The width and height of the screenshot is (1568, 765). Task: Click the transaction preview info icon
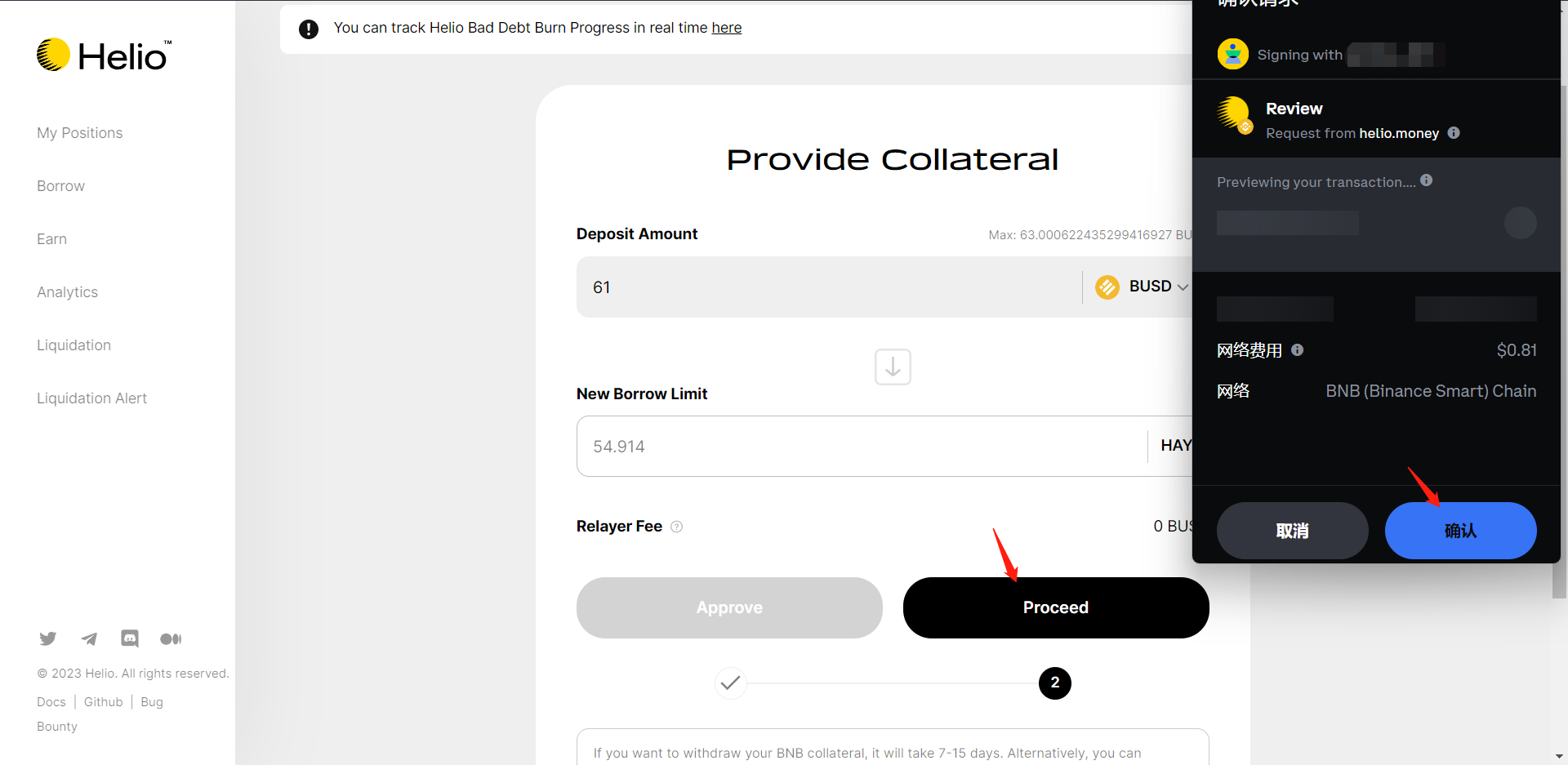(x=1427, y=180)
